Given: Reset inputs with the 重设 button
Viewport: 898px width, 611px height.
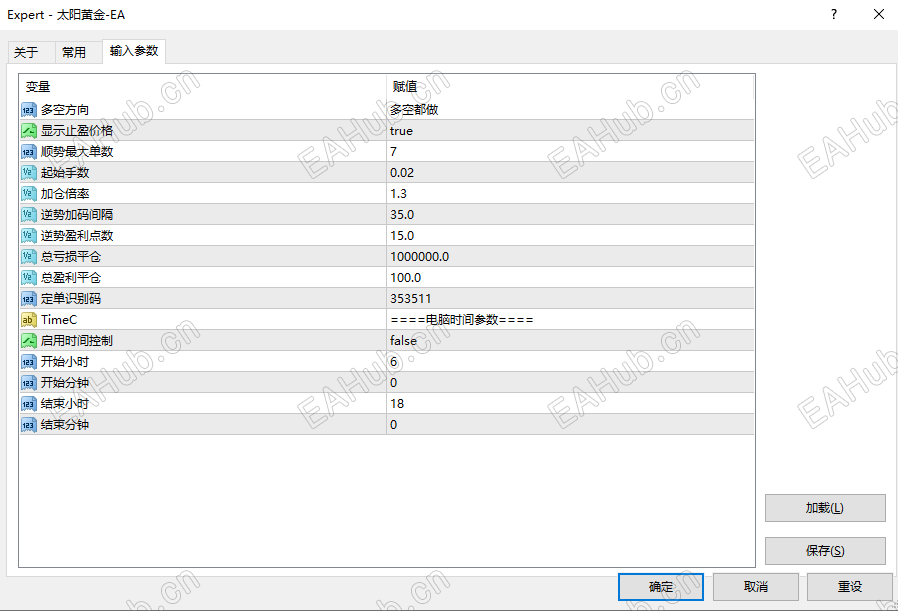Looking at the screenshot, I should [x=849, y=587].
